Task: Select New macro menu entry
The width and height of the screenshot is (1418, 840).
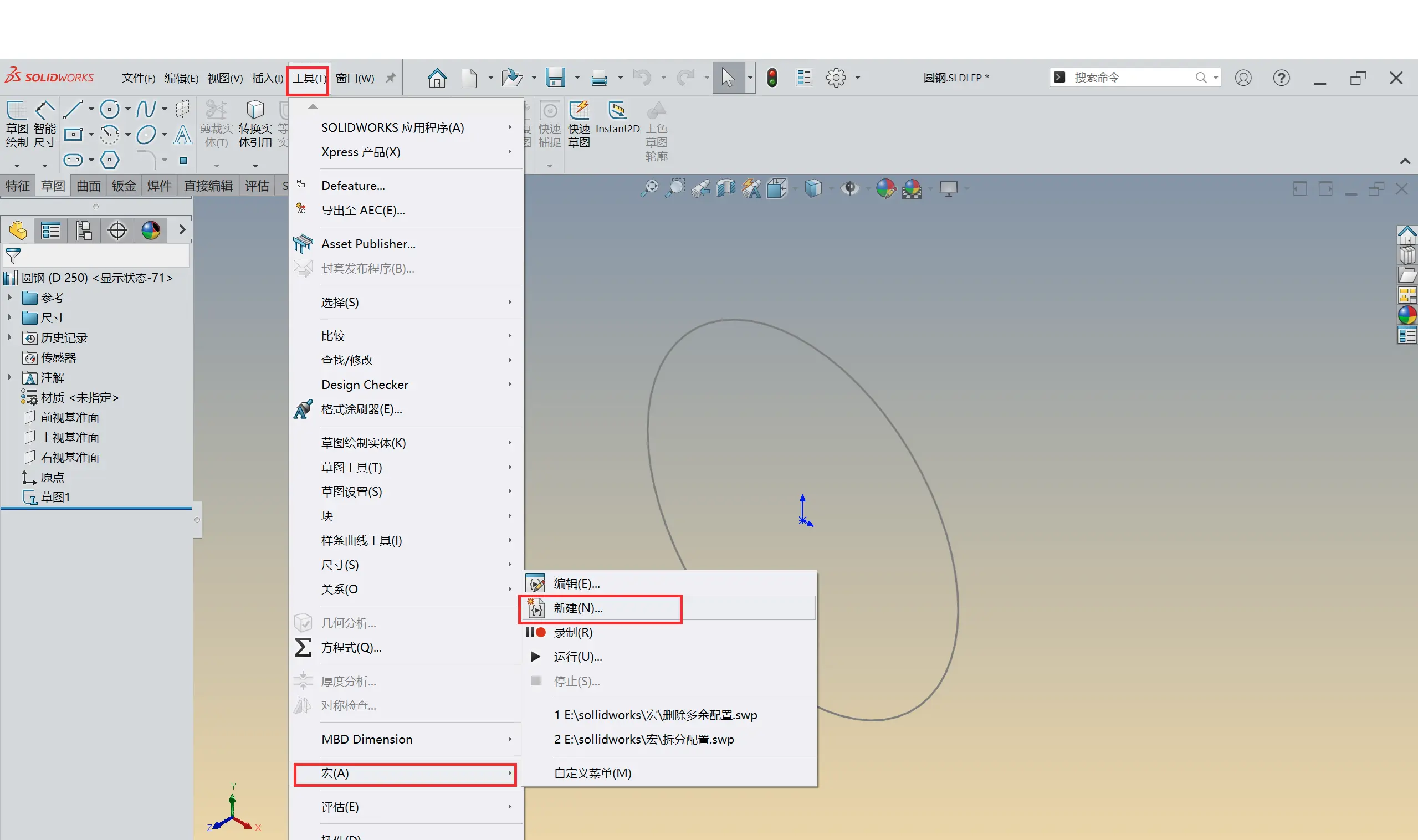Action: 577,608
